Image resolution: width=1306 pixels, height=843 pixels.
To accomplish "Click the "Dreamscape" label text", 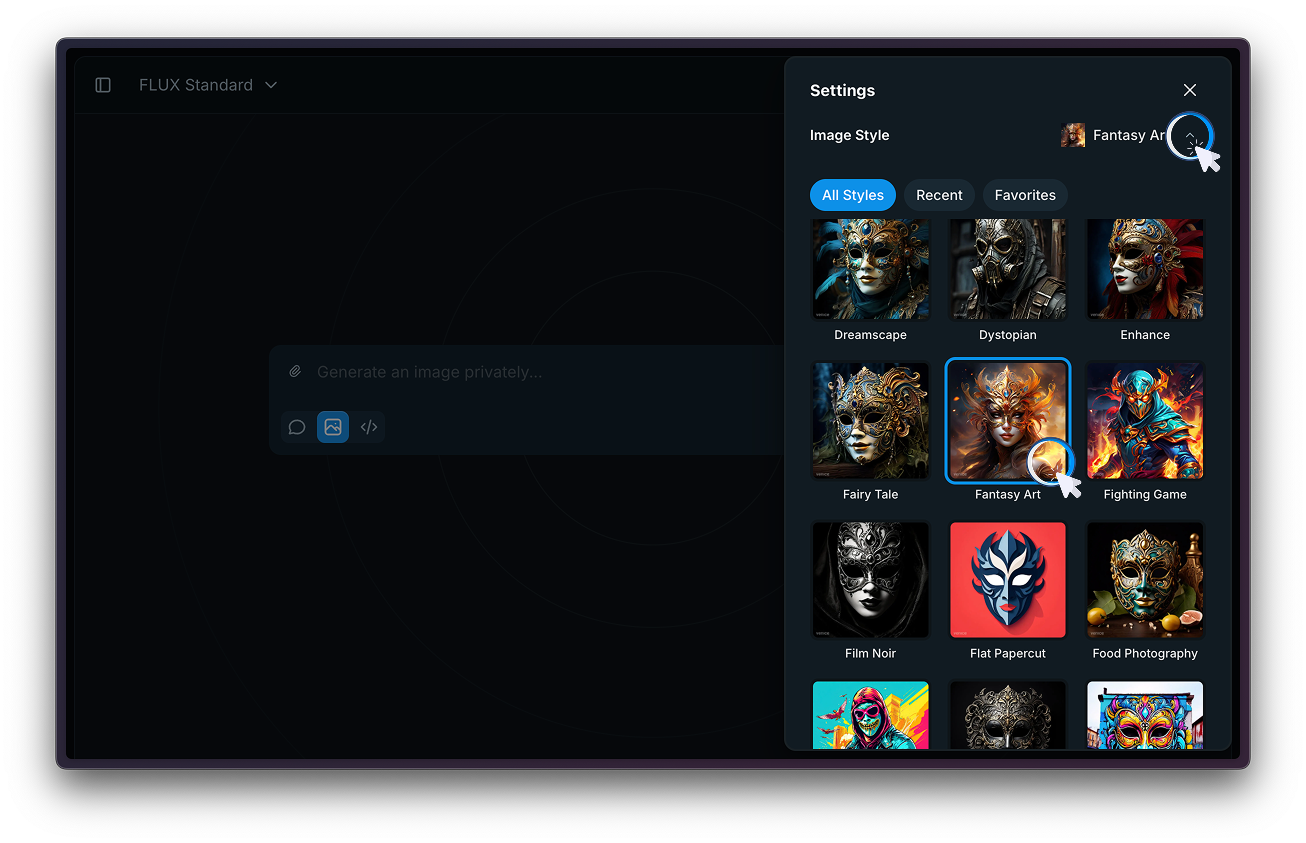I will point(871,335).
